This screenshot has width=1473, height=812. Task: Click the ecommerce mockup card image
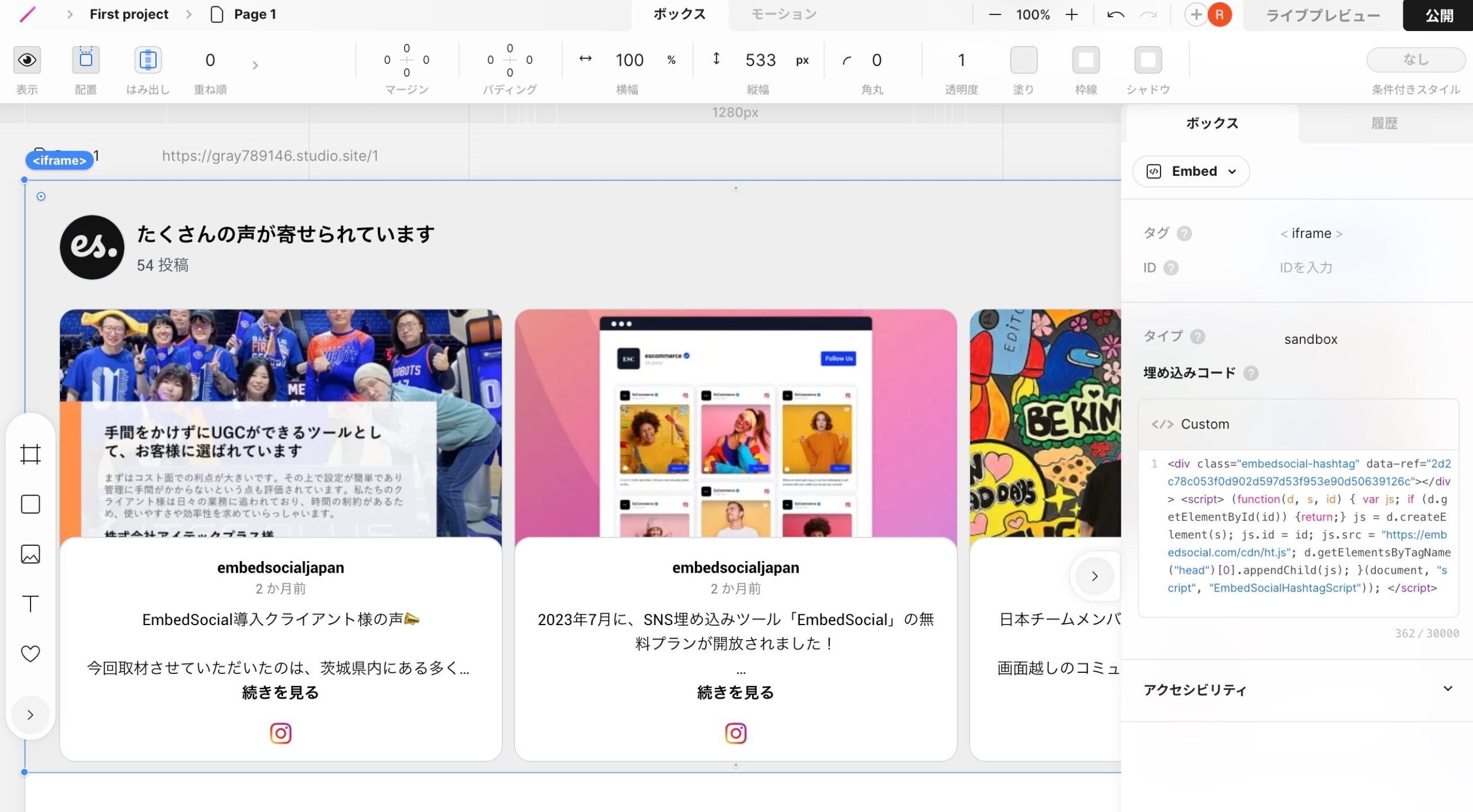tap(735, 423)
